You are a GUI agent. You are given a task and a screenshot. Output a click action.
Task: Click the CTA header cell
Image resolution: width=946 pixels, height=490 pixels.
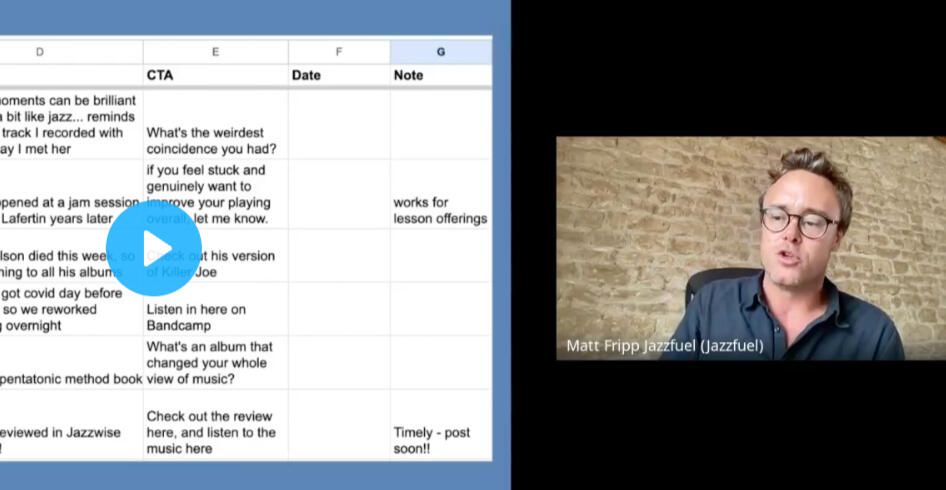215,75
